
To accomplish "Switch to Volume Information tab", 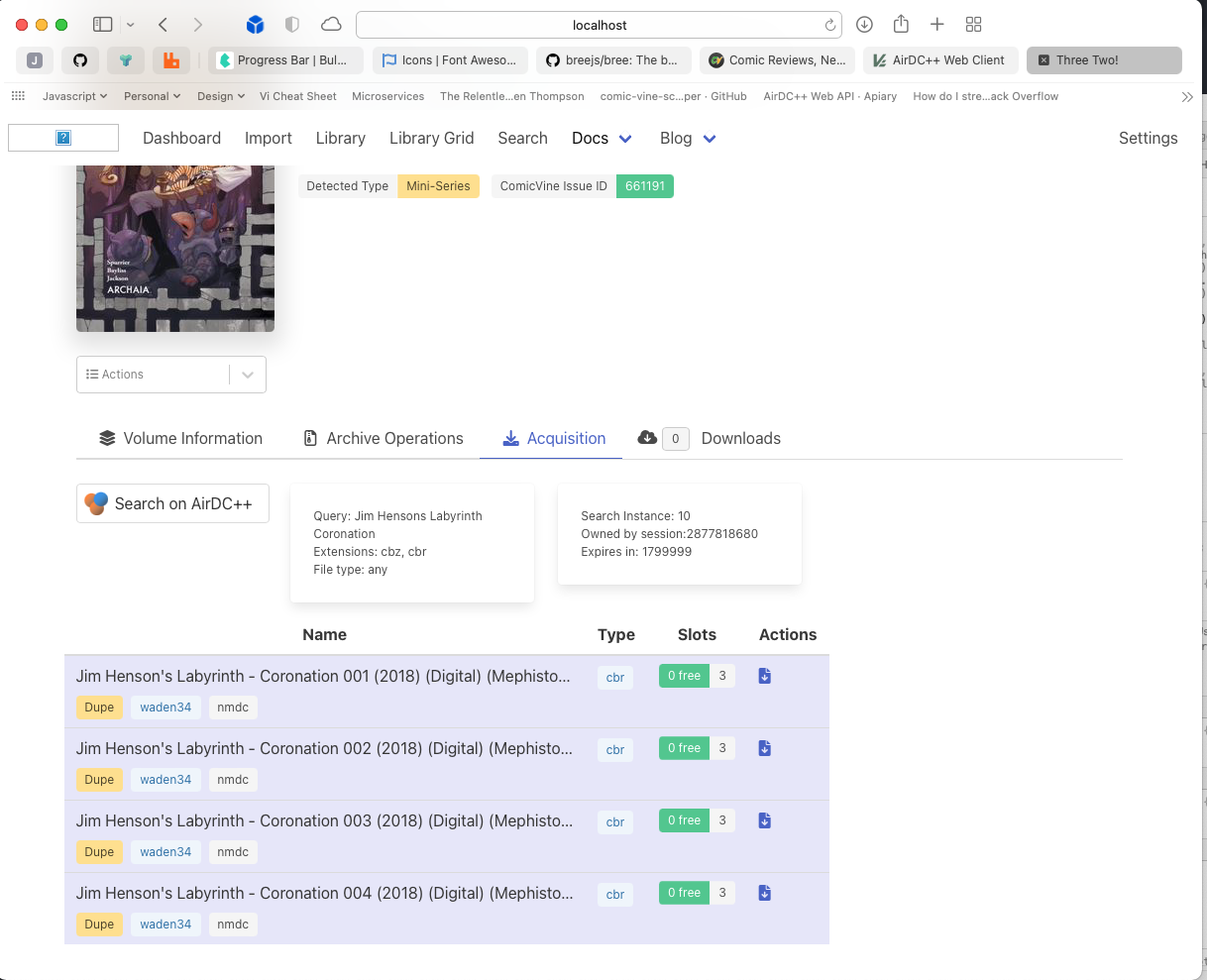I will click(x=180, y=438).
